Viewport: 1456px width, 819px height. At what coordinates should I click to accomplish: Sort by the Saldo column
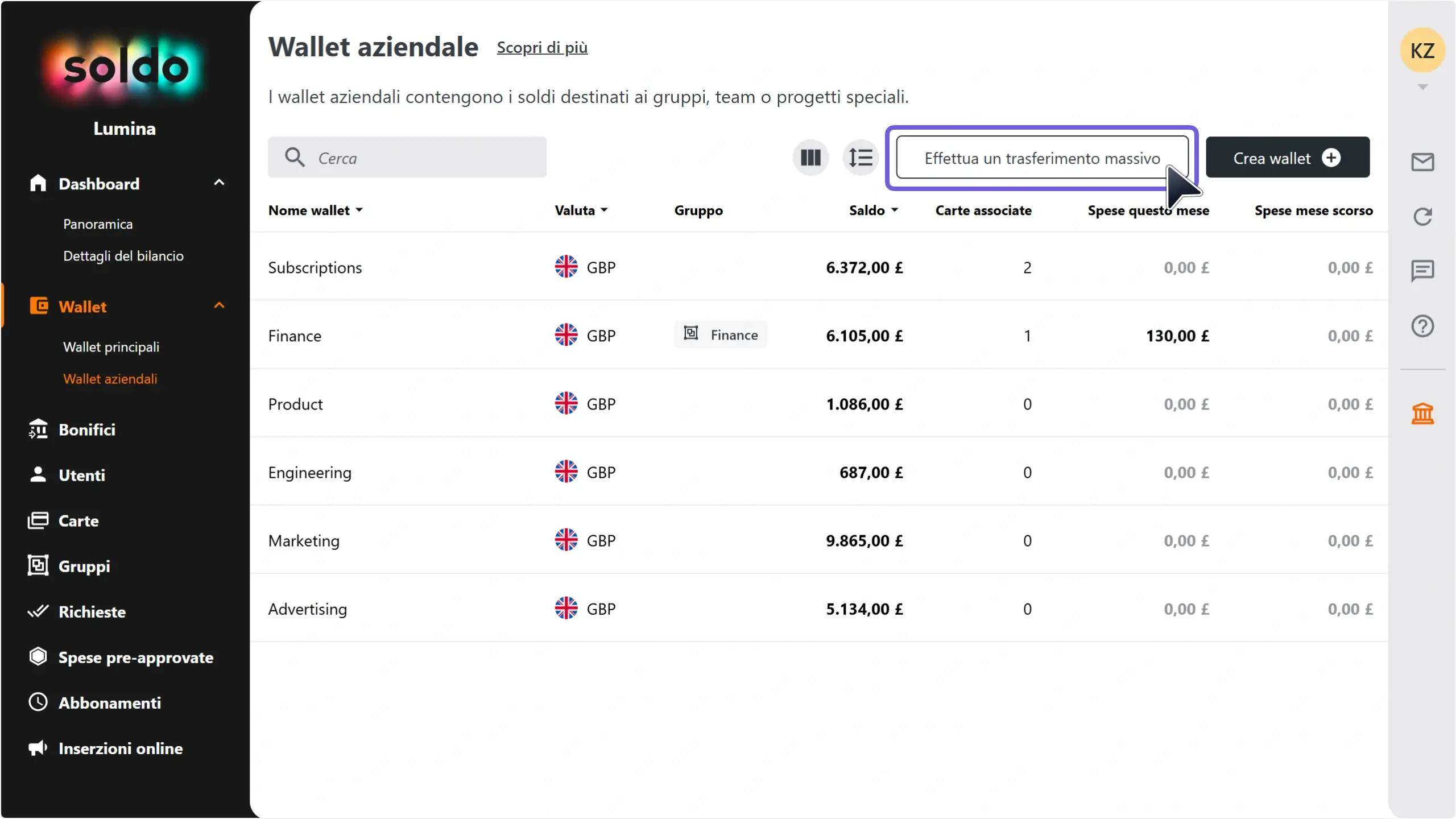(x=874, y=210)
